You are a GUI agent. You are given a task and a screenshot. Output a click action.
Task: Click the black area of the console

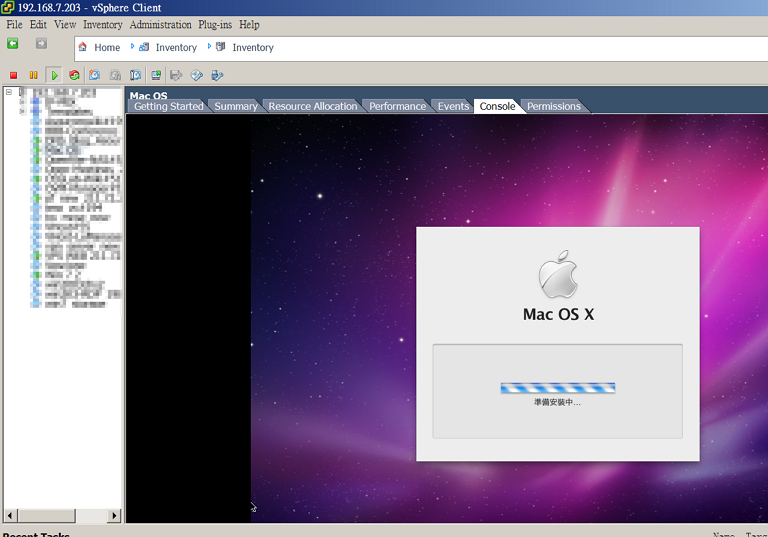pos(189,318)
